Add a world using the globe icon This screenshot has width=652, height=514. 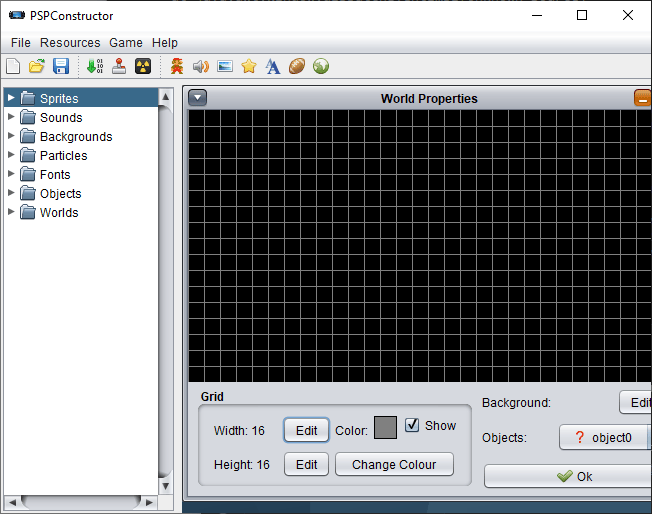(321, 67)
